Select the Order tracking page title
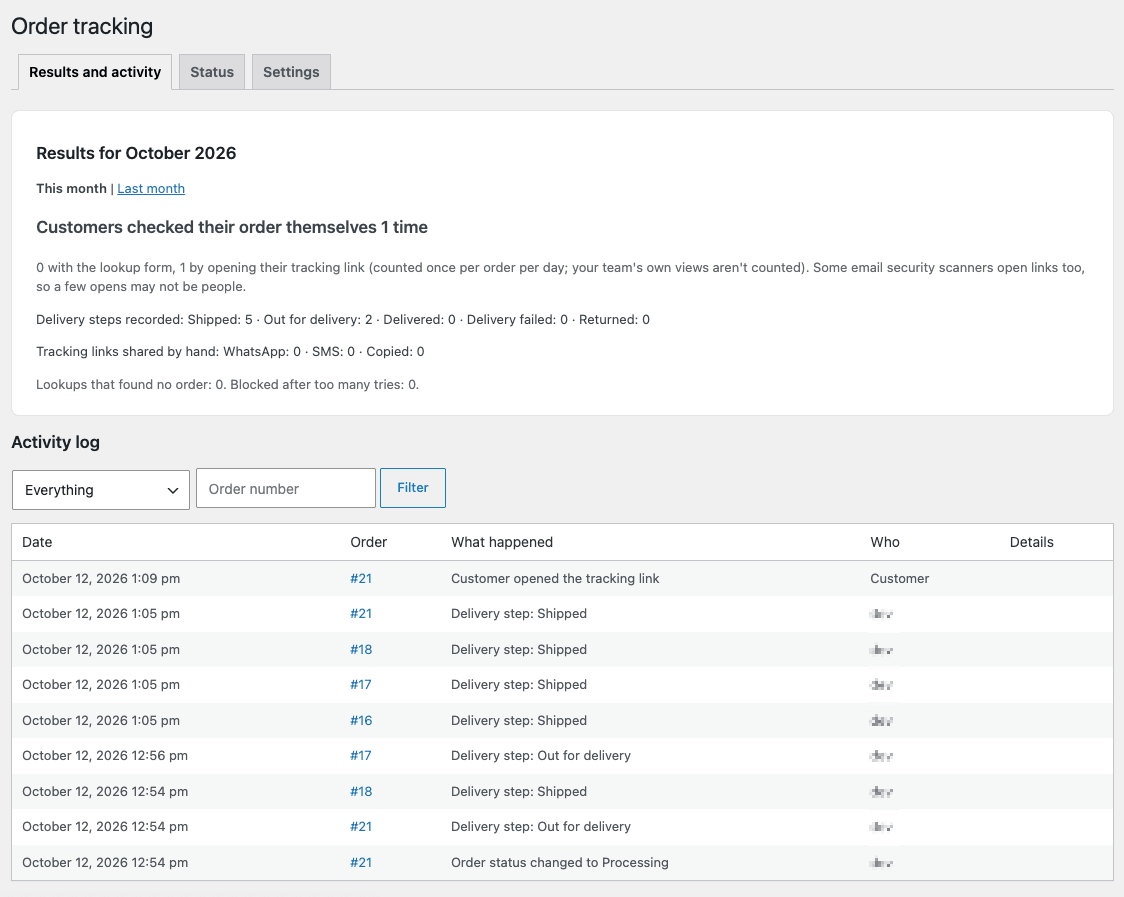The width and height of the screenshot is (1124, 897). click(x=82, y=27)
